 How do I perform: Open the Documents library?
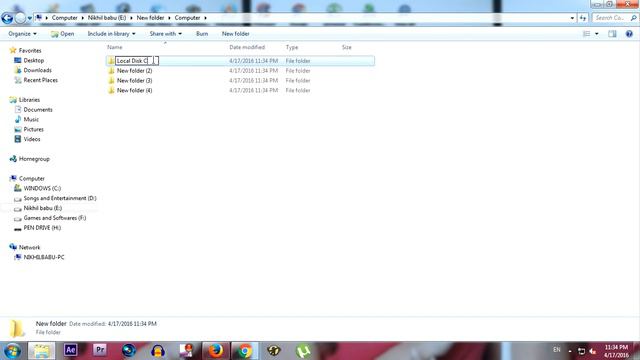tap(38, 109)
